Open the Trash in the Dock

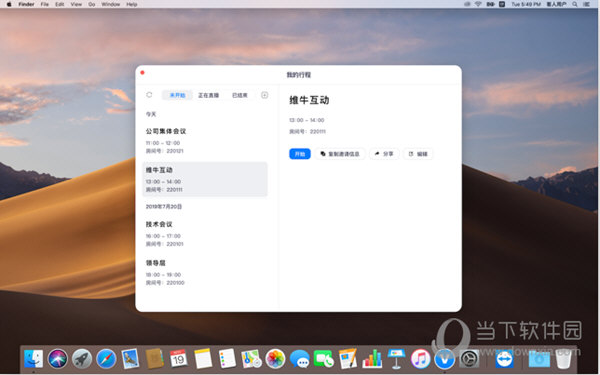click(x=563, y=359)
